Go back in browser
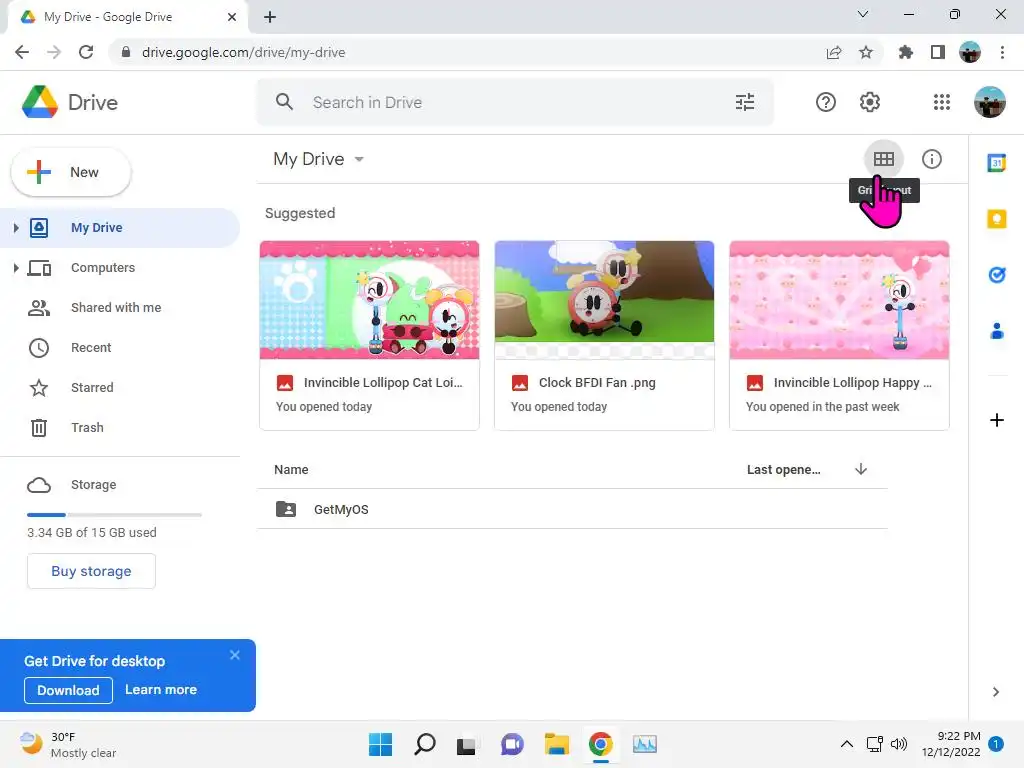The width and height of the screenshot is (1024, 768). pyautogui.click(x=22, y=52)
